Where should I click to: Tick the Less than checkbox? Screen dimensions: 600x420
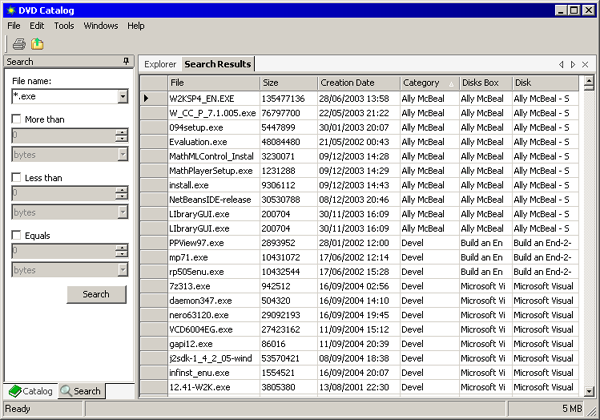[x=15, y=177]
